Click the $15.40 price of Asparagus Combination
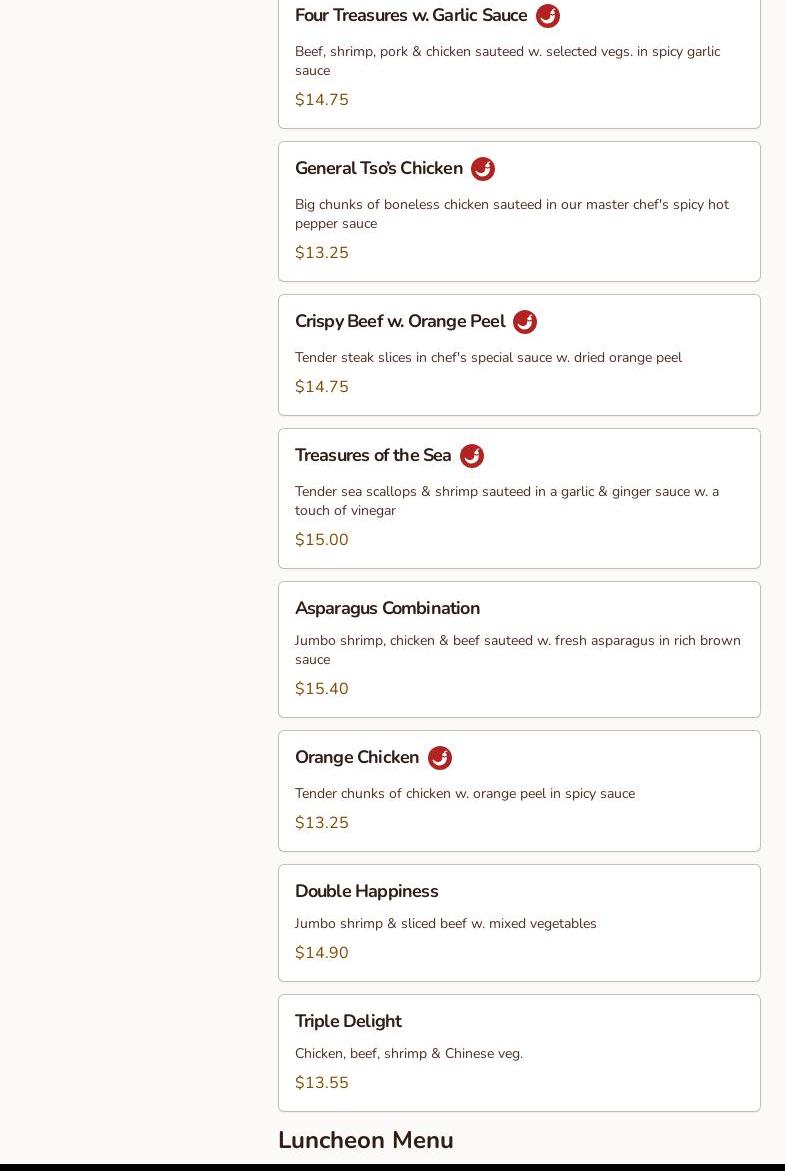 [x=322, y=689]
